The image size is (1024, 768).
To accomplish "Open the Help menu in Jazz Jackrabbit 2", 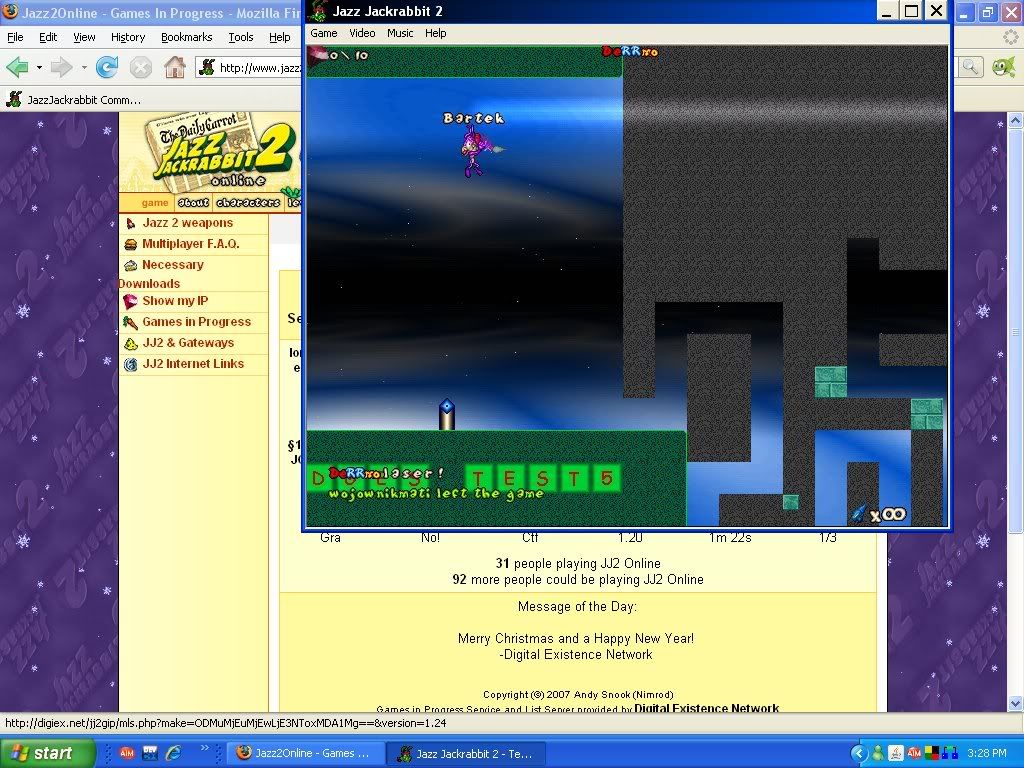I will coord(436,33).
